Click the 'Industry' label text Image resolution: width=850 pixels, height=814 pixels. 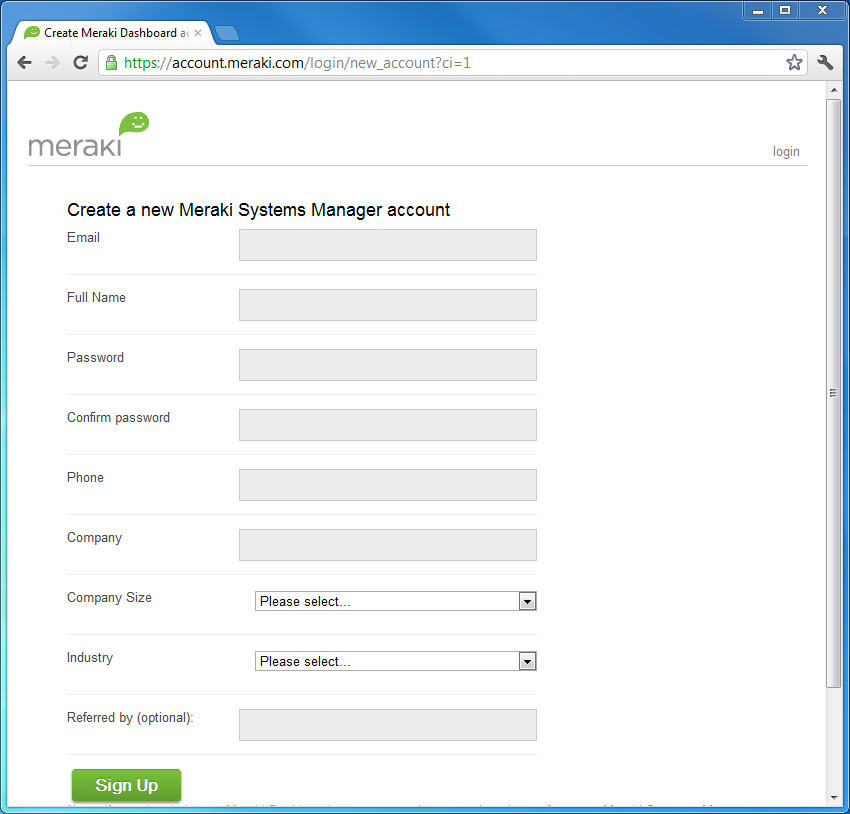coord(90,658)
